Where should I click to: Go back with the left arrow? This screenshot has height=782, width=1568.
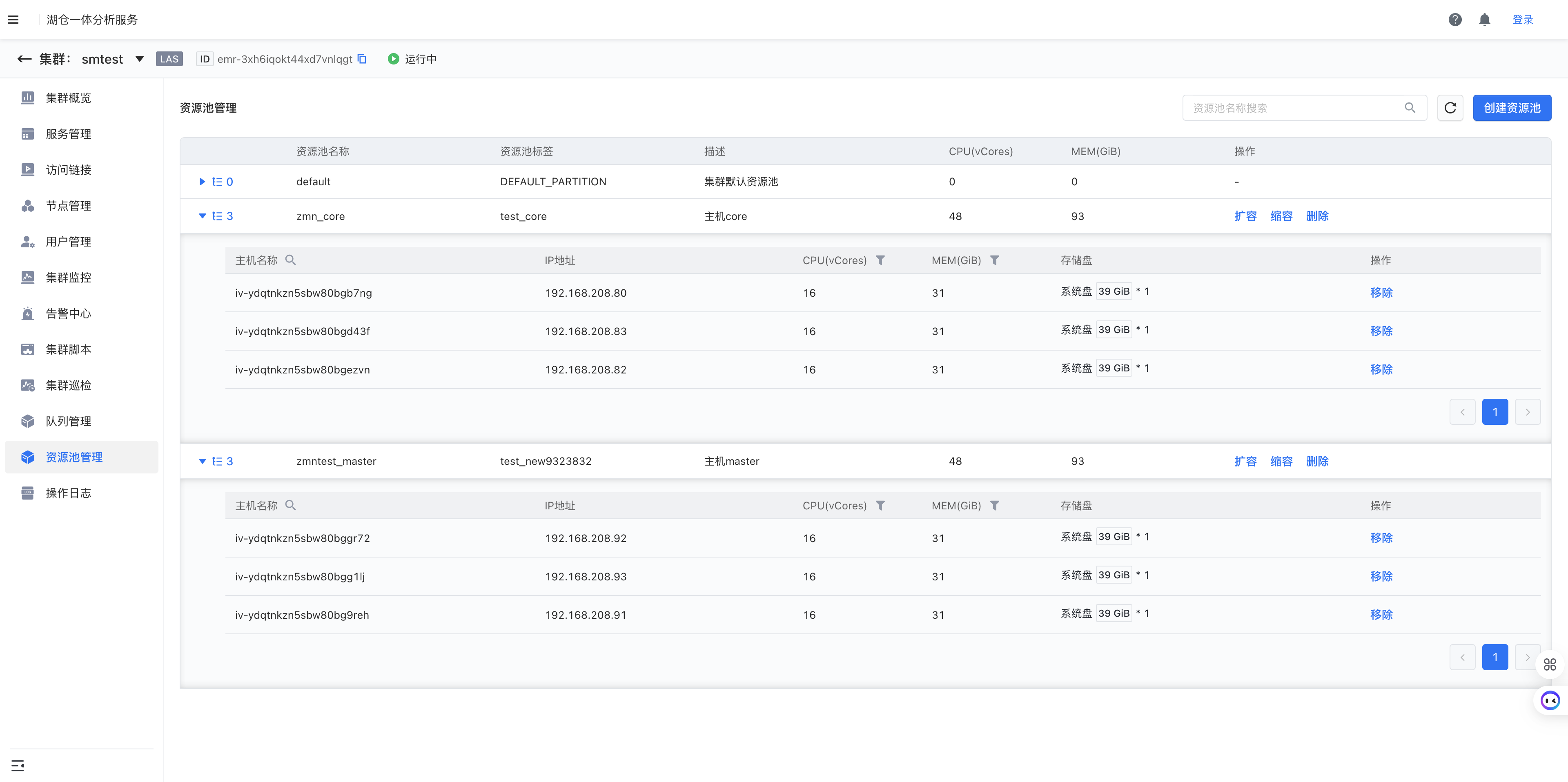[x=24, y=59]
